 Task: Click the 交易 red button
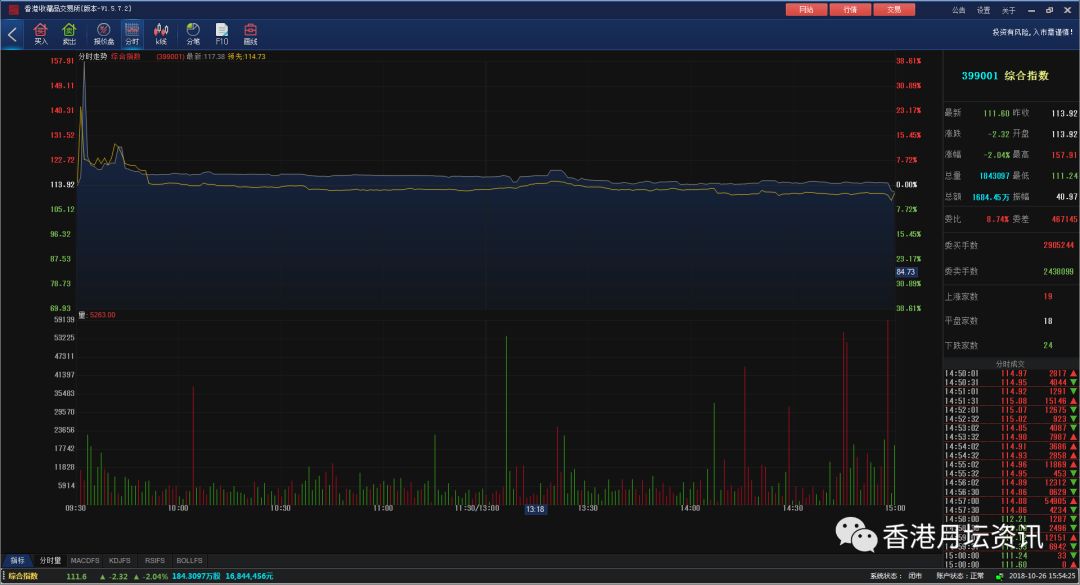[x=894, y=10]
